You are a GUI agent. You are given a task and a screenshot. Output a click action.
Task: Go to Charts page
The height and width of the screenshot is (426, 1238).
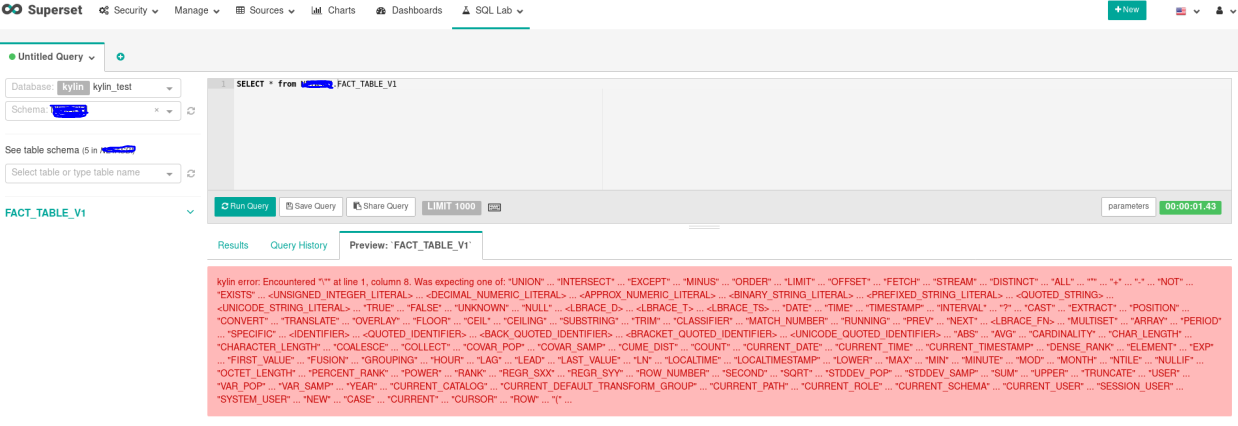(333, 10)
